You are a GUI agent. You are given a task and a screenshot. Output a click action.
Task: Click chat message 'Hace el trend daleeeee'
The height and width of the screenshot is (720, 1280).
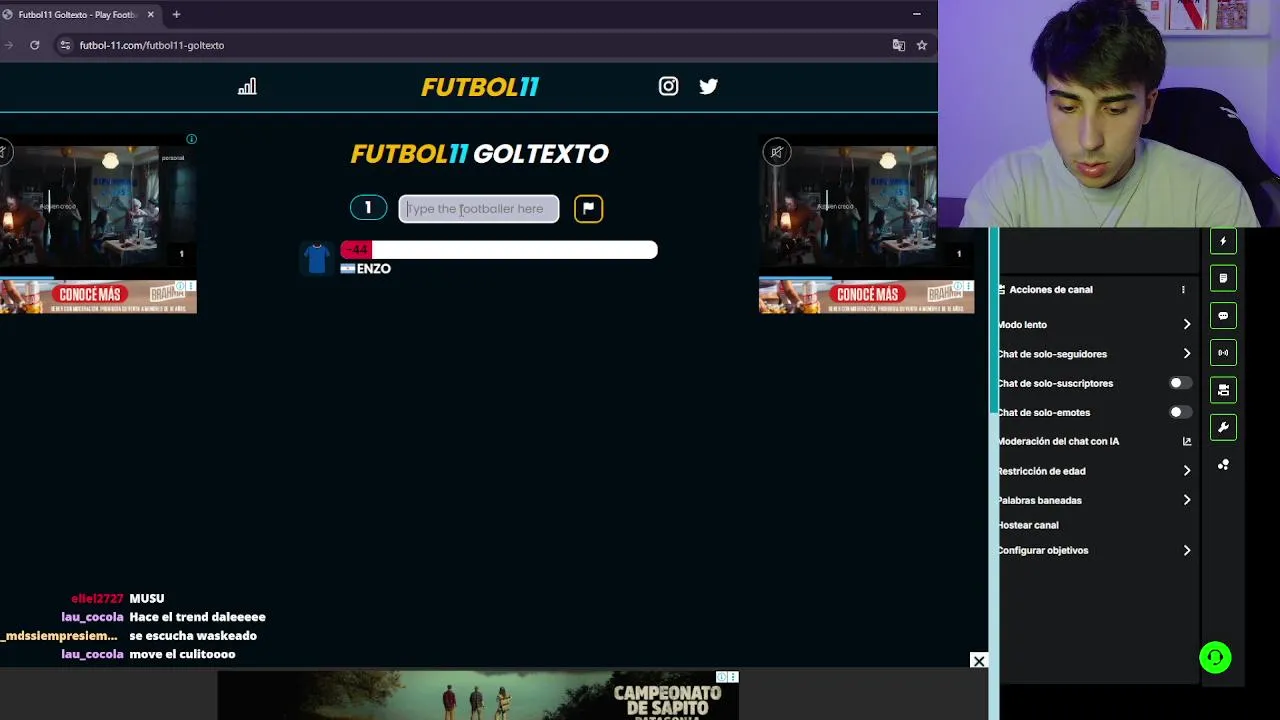pyautogui.click(x=197, y=617)
